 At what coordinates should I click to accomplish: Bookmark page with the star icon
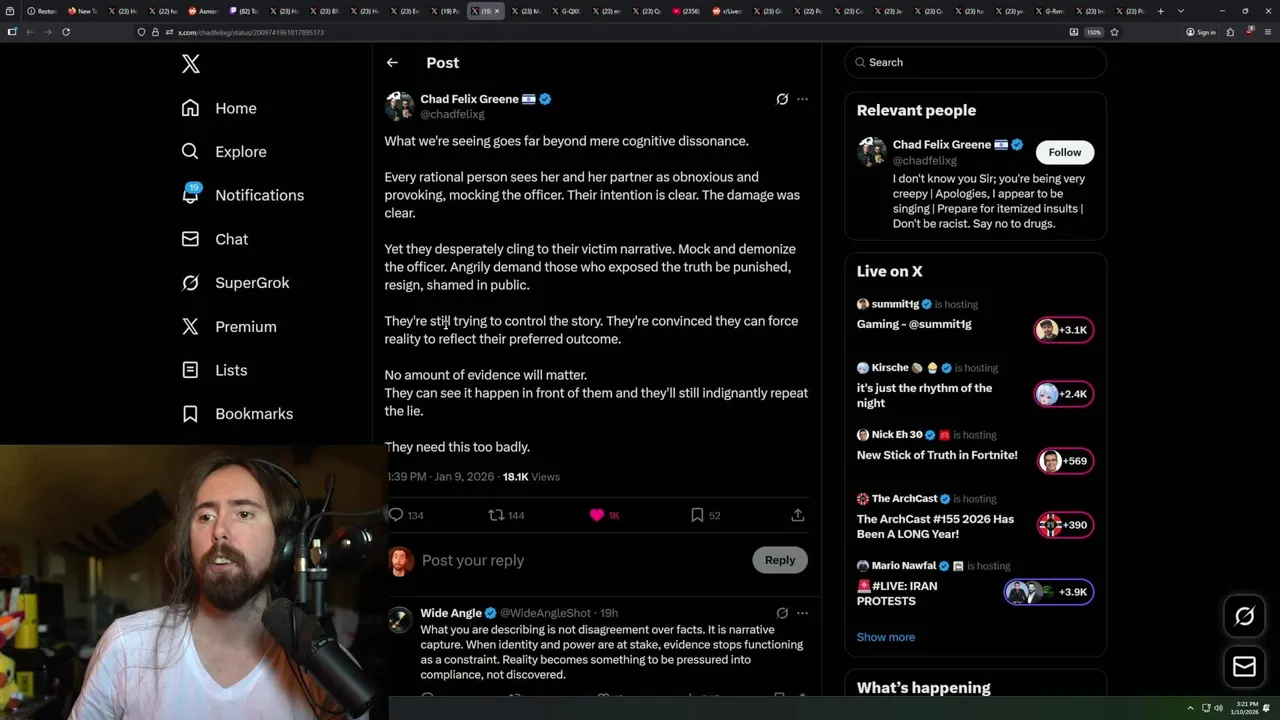[x=1114, y=32]
